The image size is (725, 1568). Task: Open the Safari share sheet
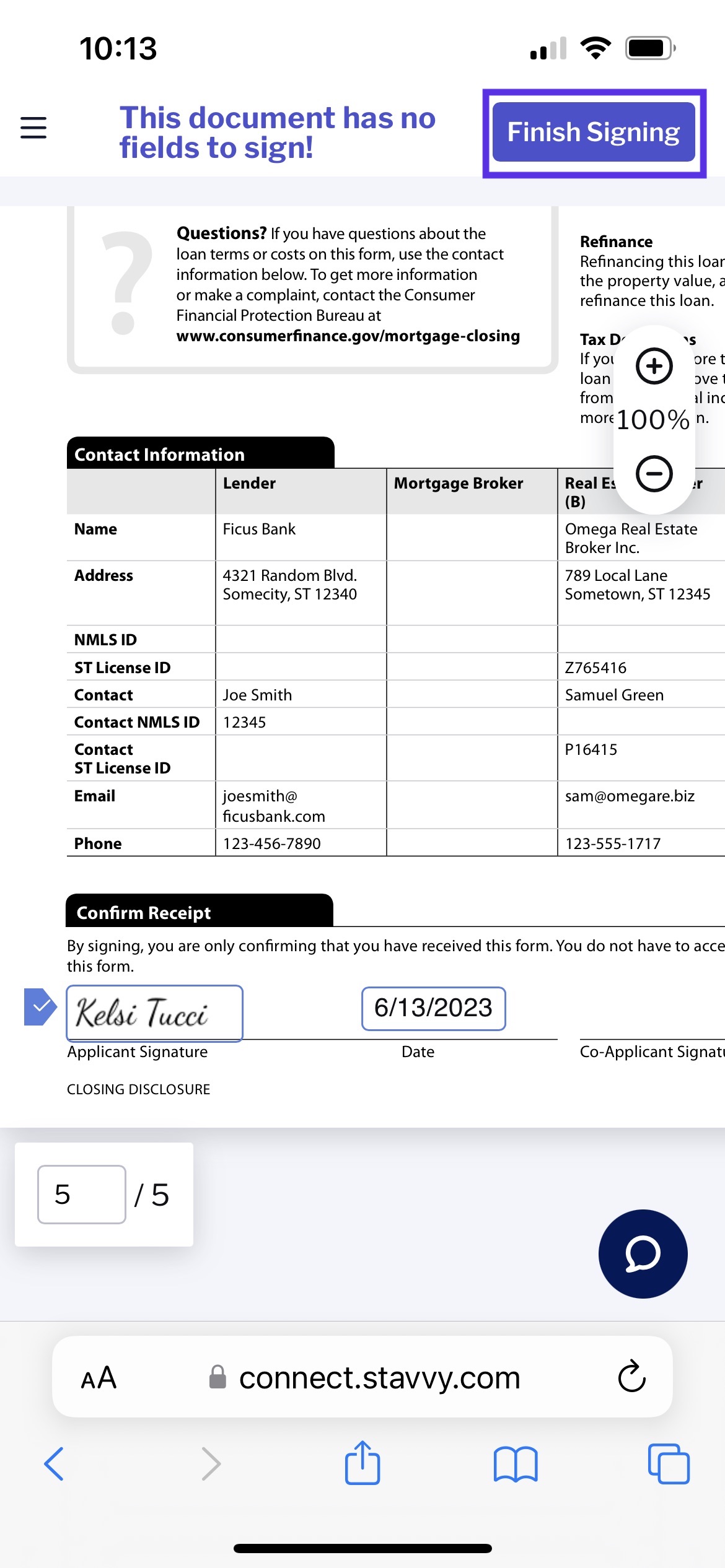pyautogui.click(x=362, y=1462)
